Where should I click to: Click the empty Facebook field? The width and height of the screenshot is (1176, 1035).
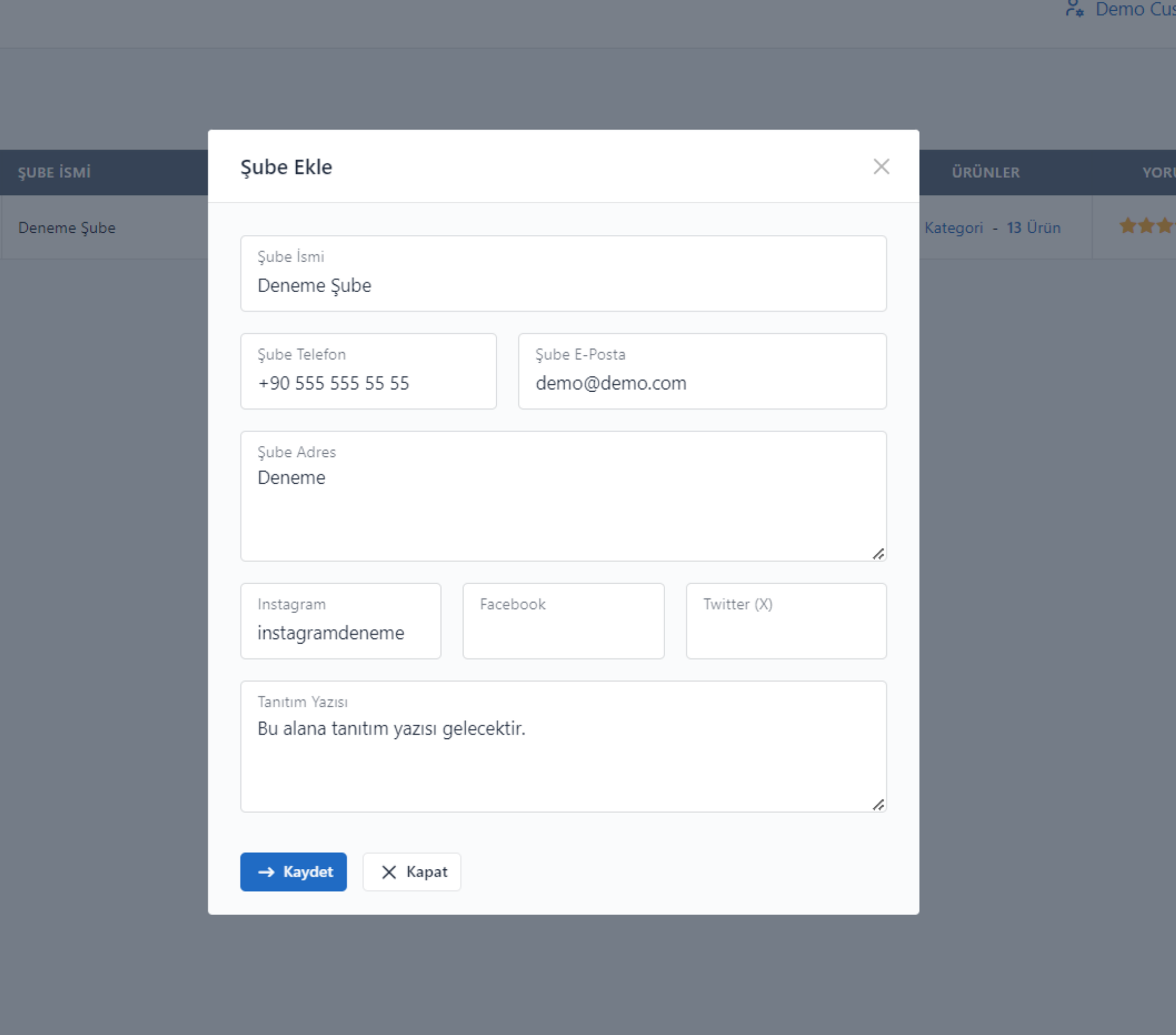[563, 621]
